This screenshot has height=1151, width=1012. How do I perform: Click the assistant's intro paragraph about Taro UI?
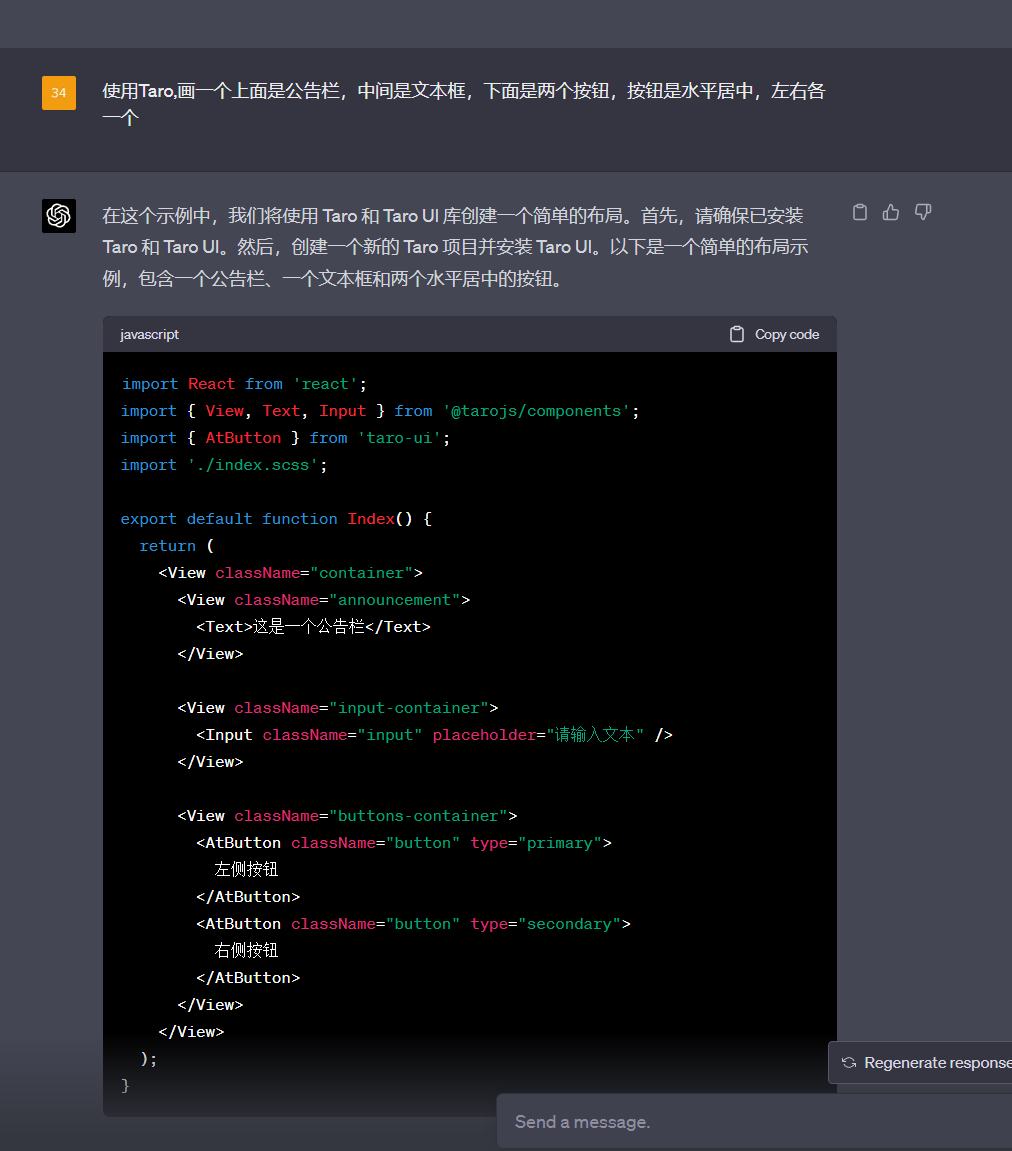455,247
